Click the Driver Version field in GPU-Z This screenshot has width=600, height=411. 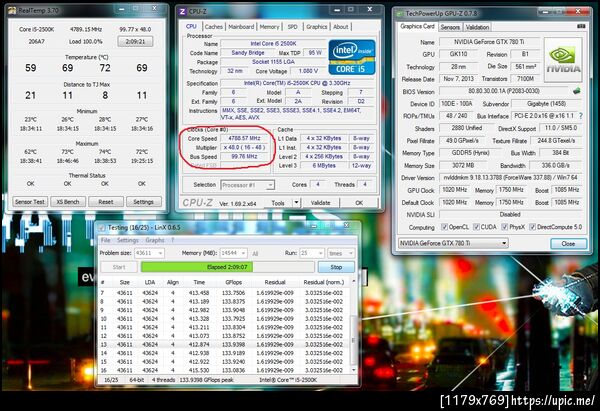[x=510, y=178]
